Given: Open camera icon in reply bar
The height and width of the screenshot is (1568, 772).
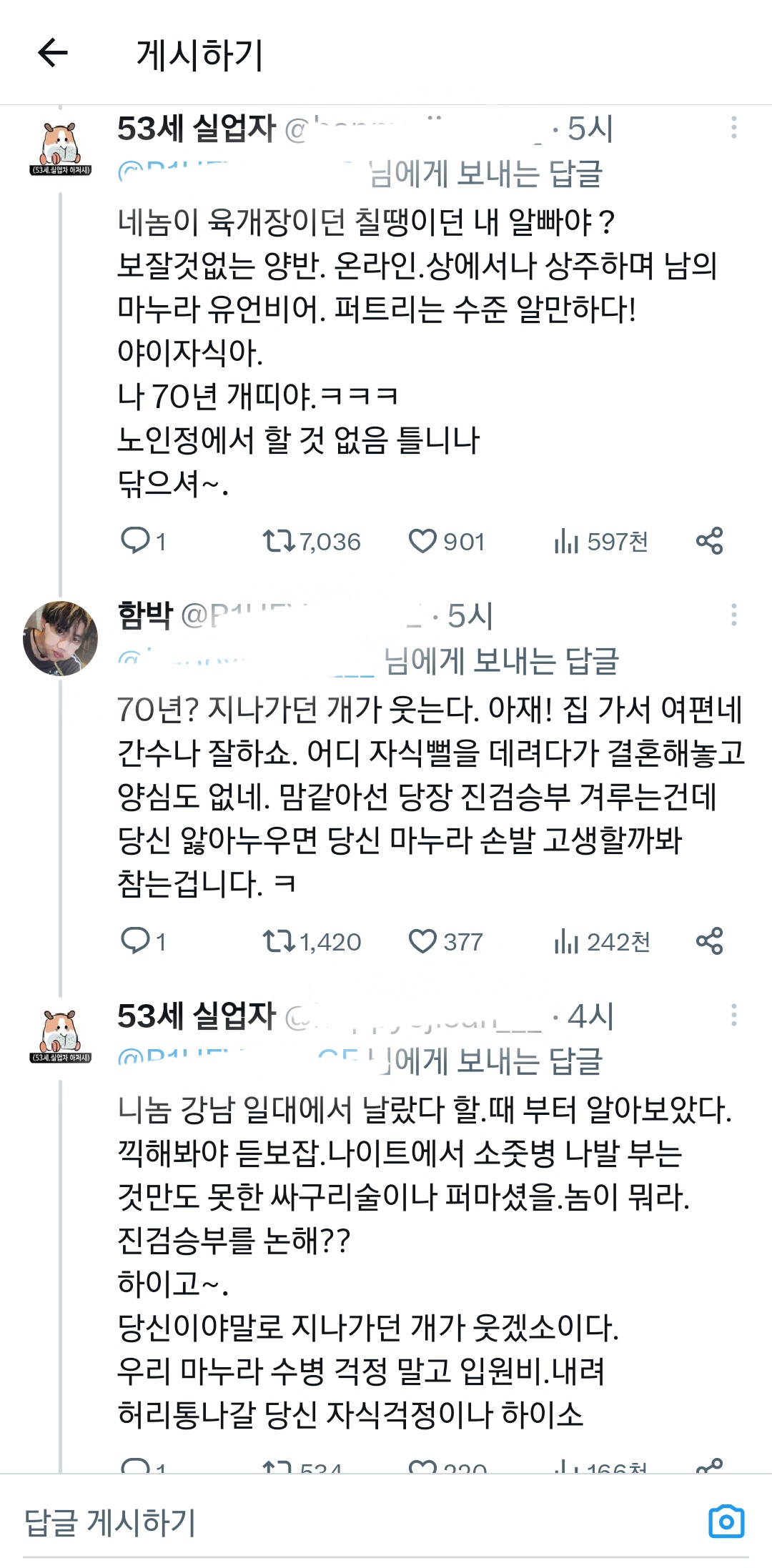Looking at the screenshot, I should 726,1521.
